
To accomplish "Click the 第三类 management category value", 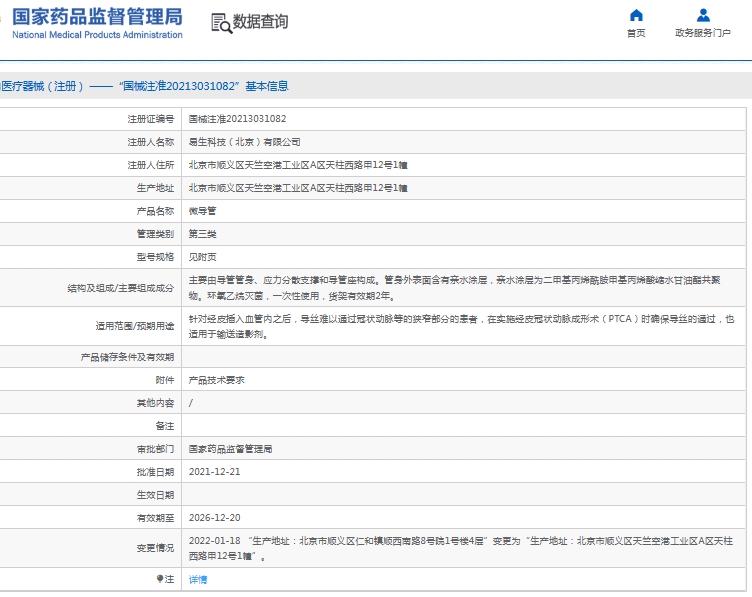I will 203,234.
